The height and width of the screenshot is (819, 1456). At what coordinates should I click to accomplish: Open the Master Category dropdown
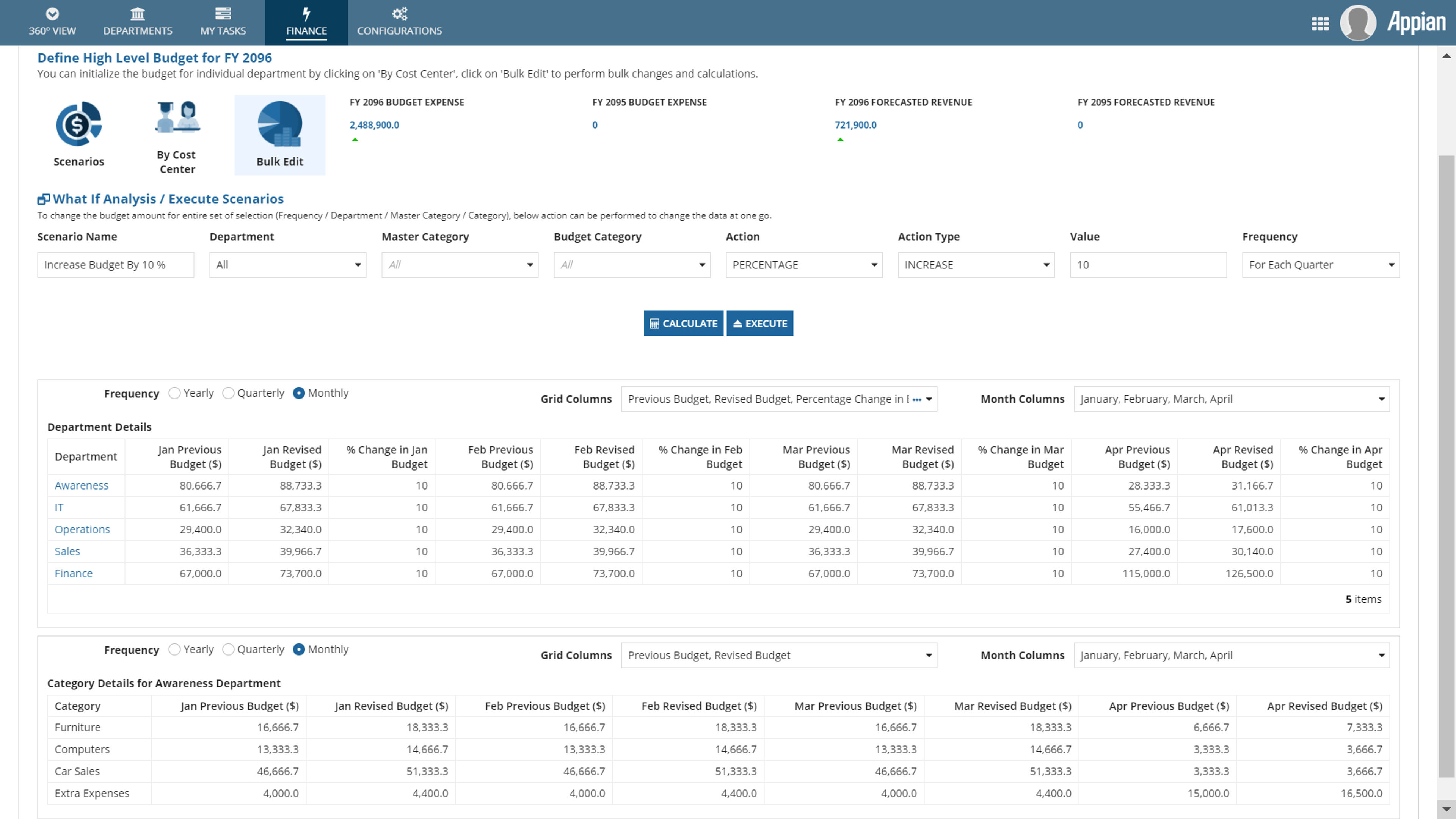[x=460, y=265]
